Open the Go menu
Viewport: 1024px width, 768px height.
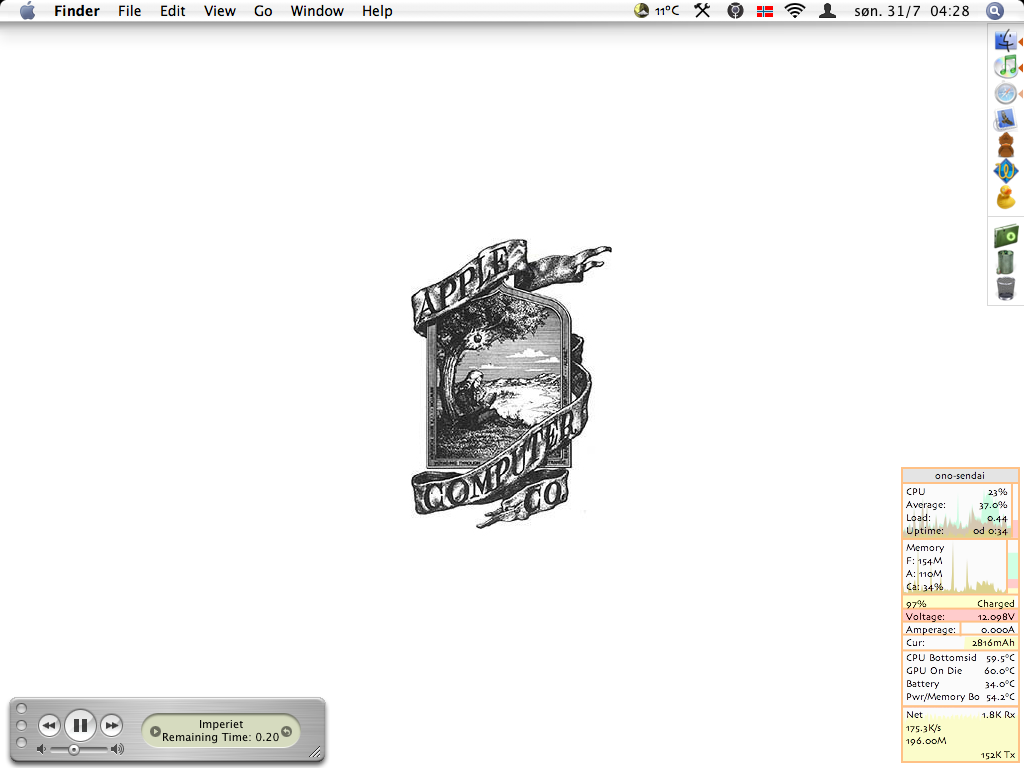pos(263,11)
